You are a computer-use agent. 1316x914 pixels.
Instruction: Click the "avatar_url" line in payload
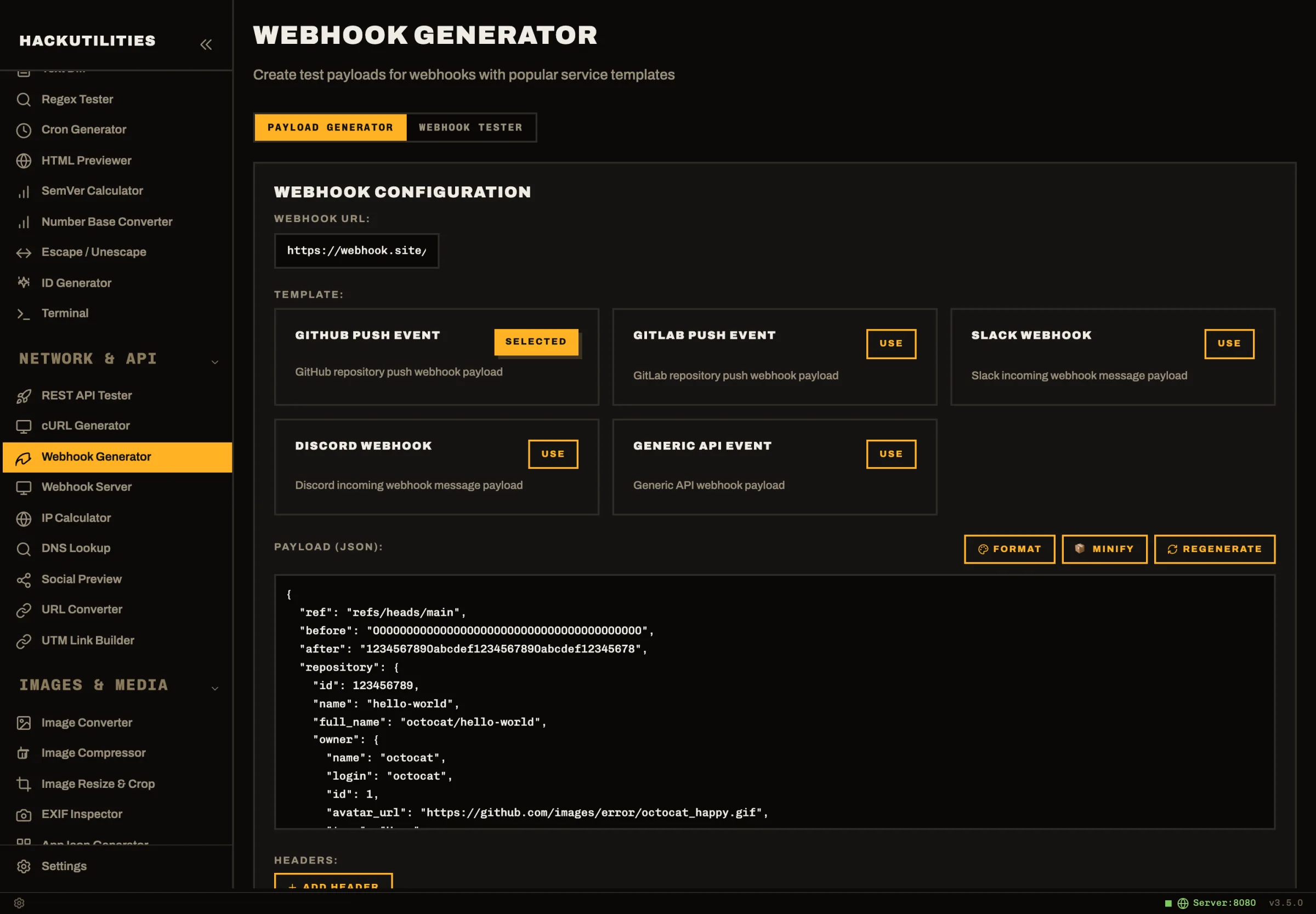[547, 813]
